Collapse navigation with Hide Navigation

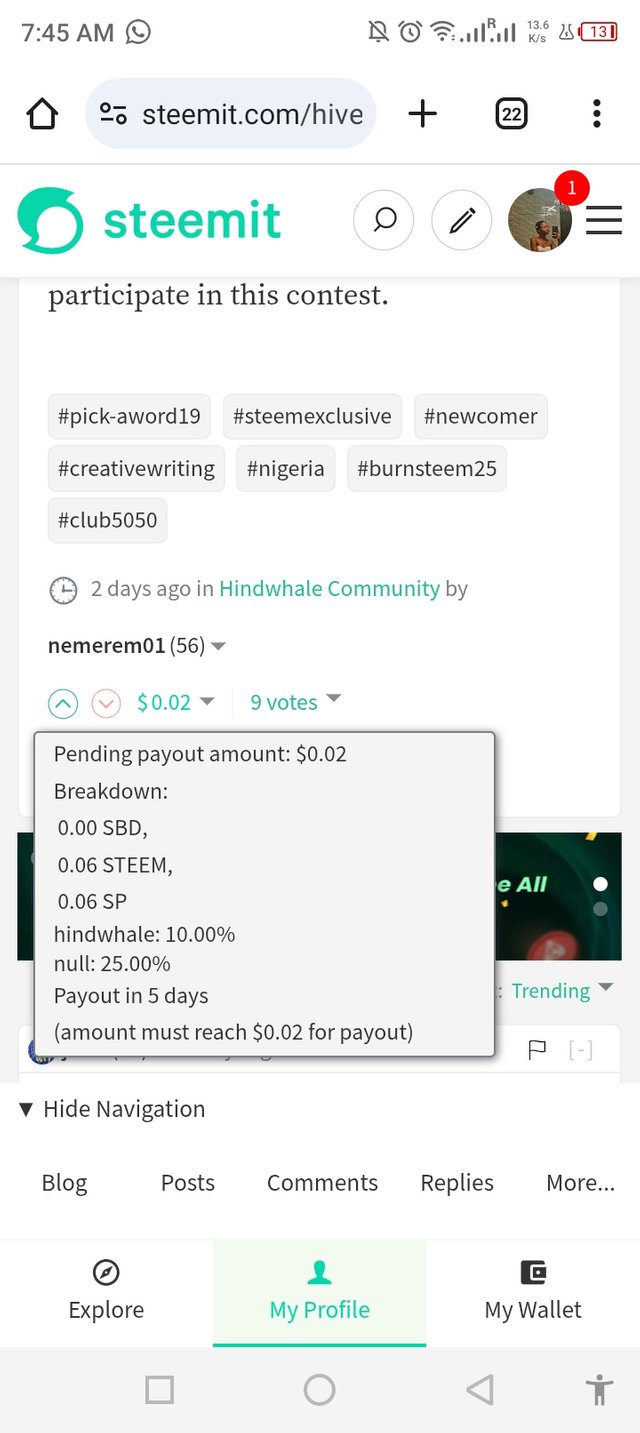[x=112, y=1109]
